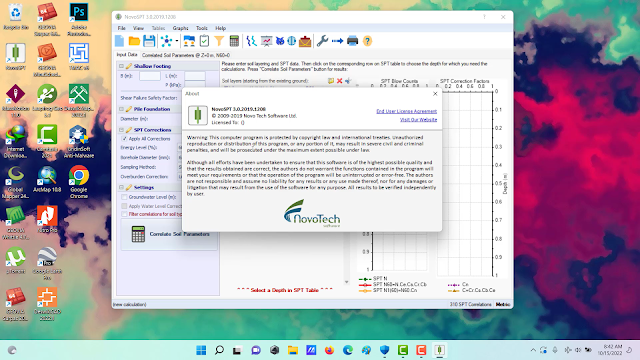Viewport: 640px width, 360px height.
Task: Open Microsoft Edge from taskbar
Action: pyautogui.click(x=348, y=350)
